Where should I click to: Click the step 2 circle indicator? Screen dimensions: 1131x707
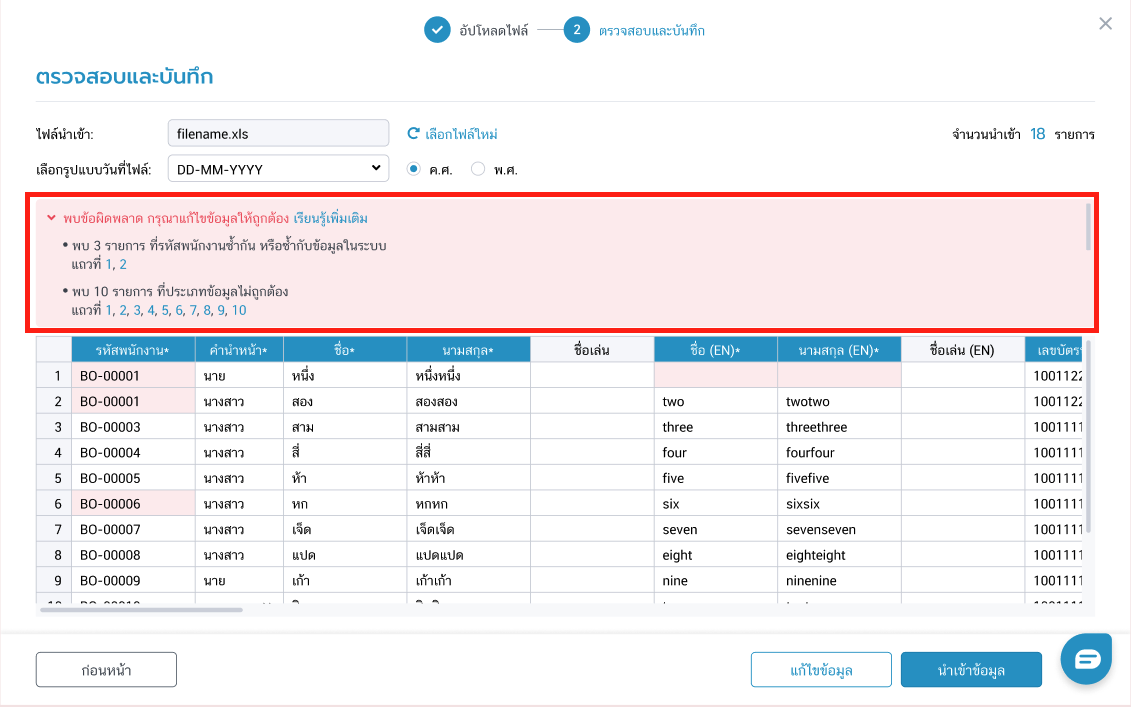[x=576, y=30]
